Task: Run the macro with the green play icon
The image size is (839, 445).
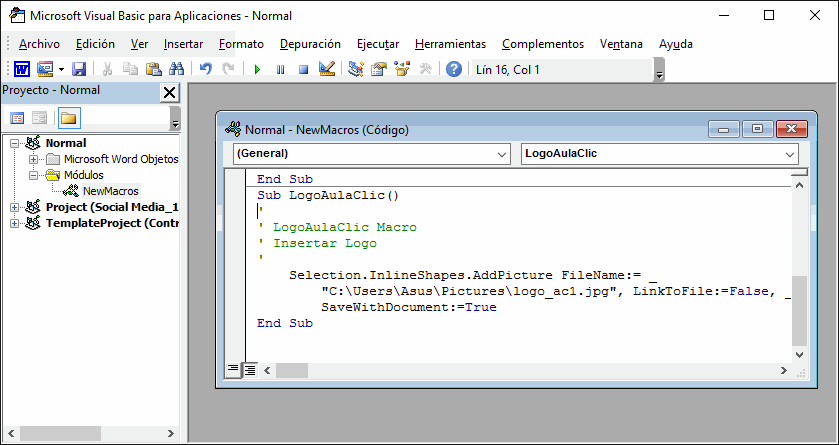Action: coord(257,70)
